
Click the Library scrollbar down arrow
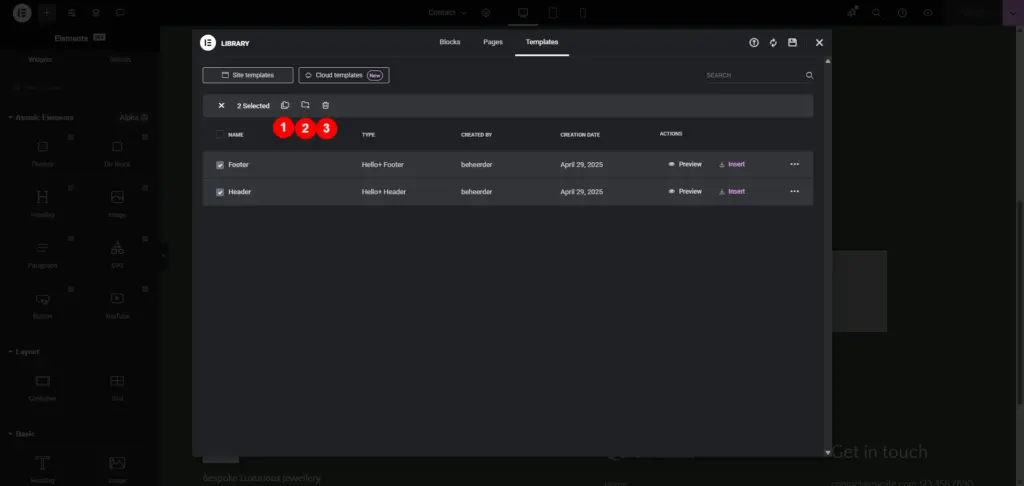pos(828,452)
